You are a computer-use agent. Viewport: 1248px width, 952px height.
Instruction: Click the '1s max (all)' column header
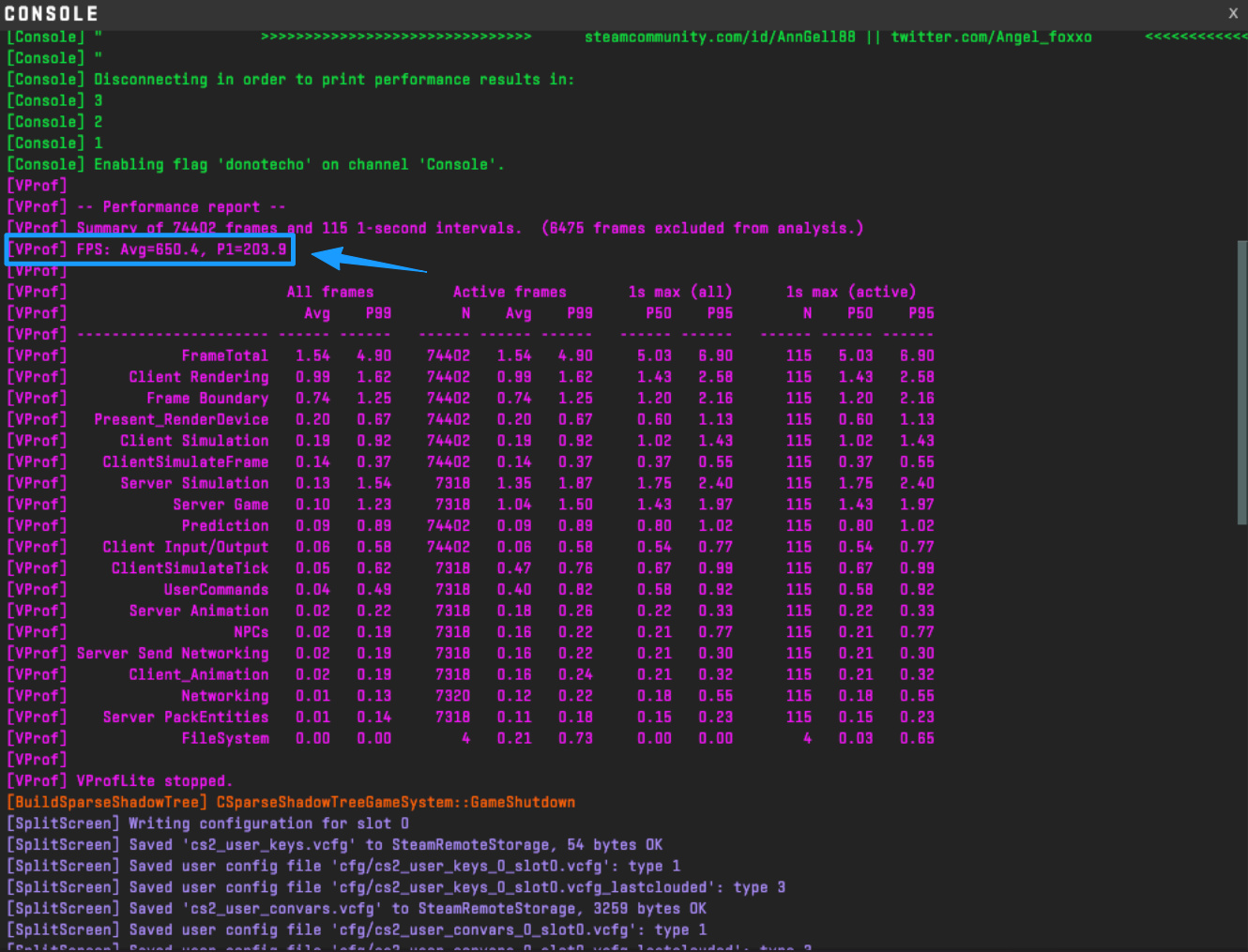coord(680,292)
